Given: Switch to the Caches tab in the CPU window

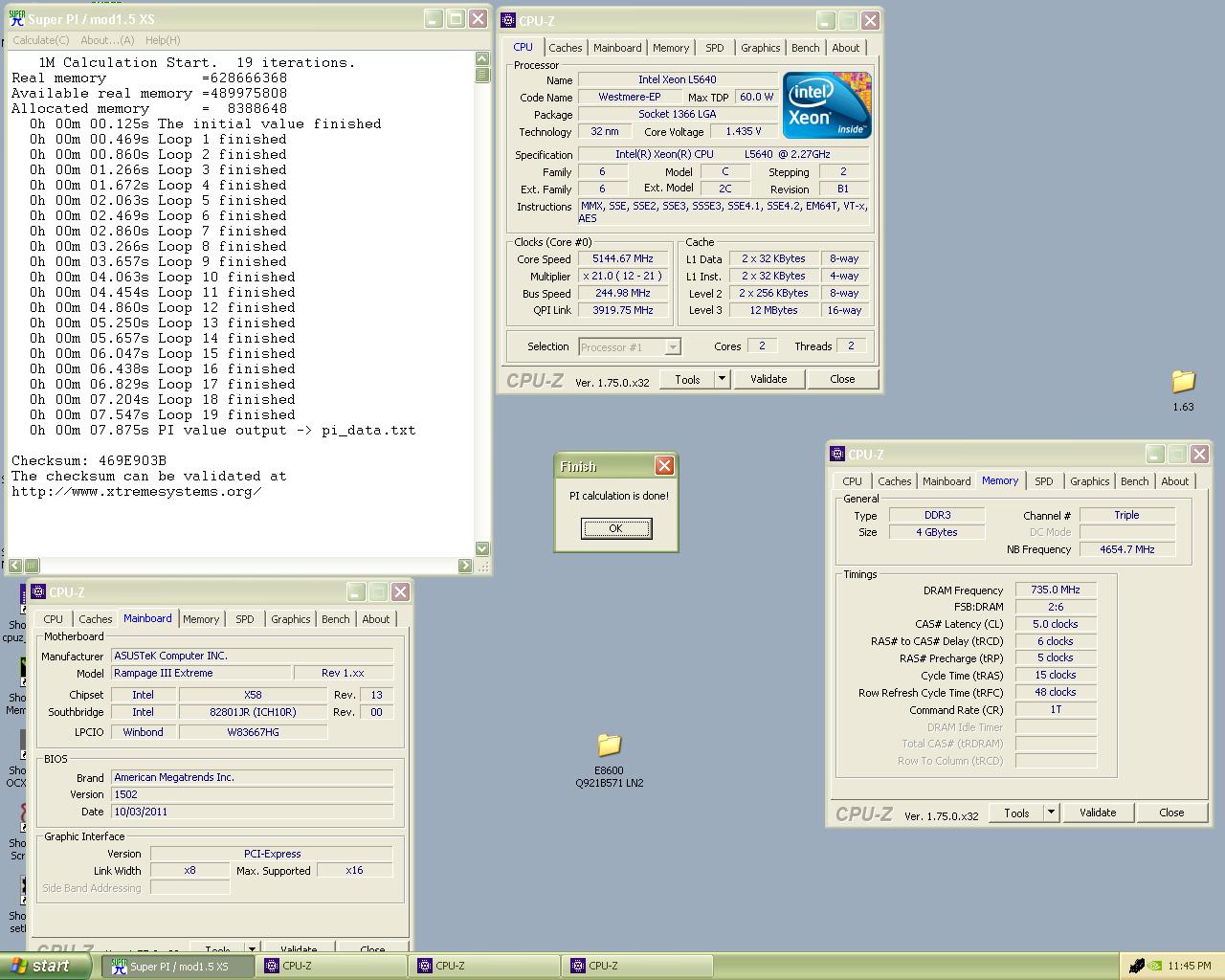Looking at the screenshot, I should tap(565, 48).
